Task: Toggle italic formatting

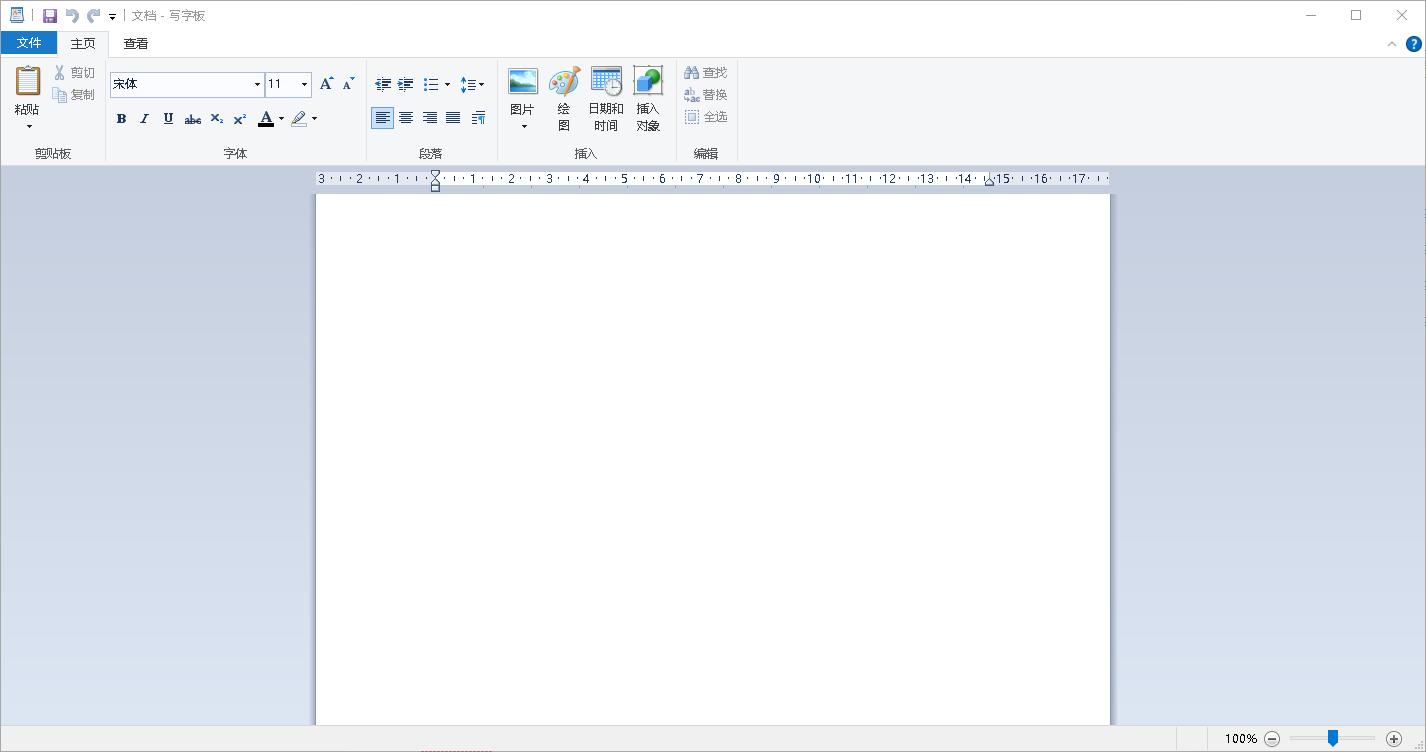Action: [144, 118]
